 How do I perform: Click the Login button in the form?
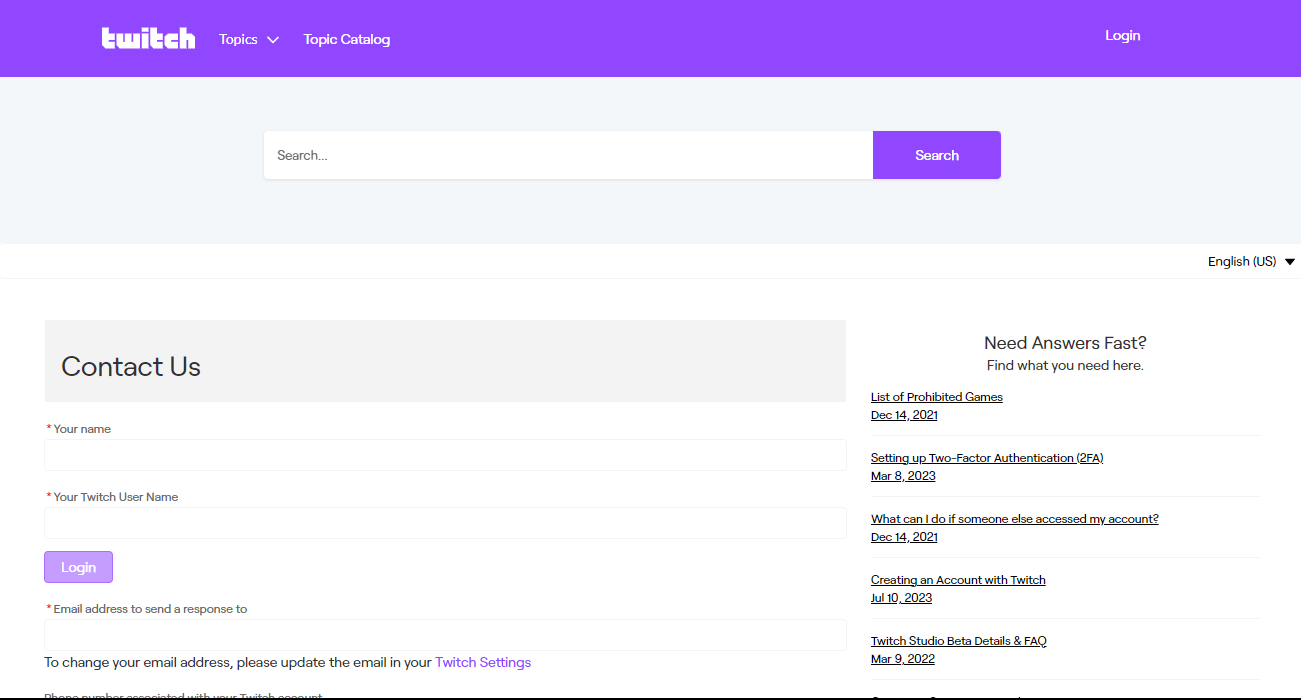(x=78, y=567)
